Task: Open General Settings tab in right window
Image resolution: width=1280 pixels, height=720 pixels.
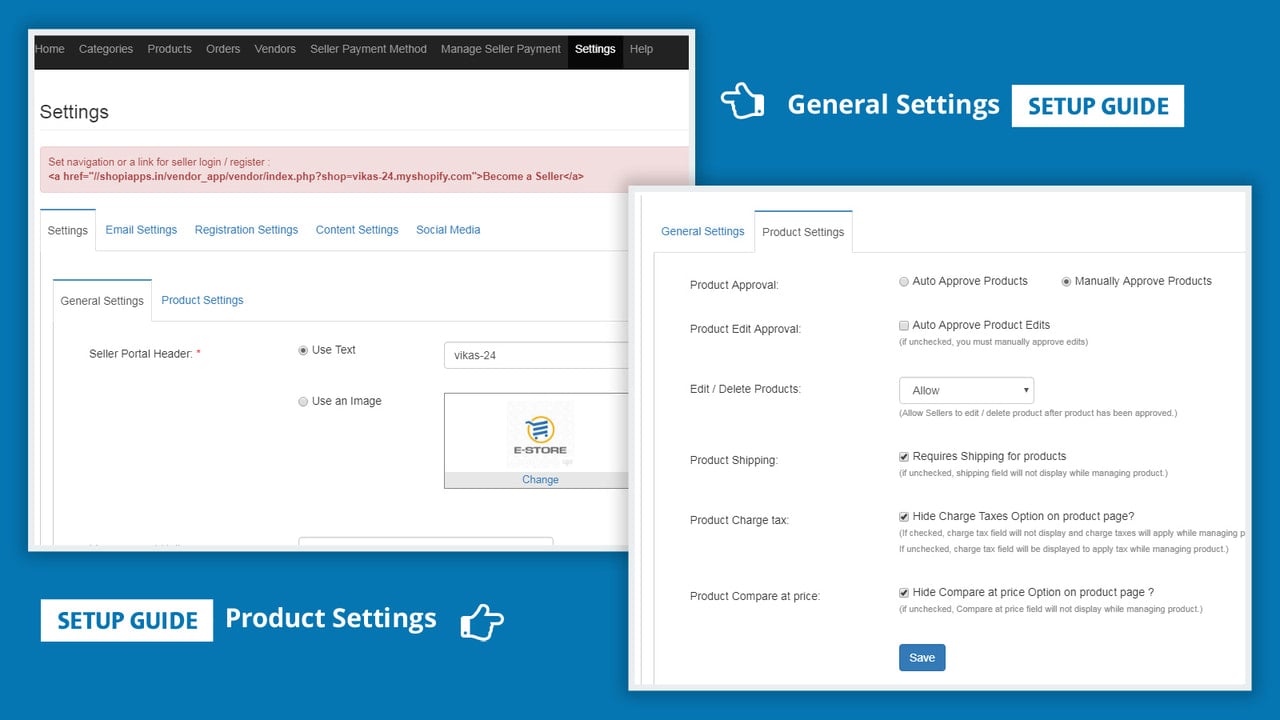Action: (x=703, y=231)
